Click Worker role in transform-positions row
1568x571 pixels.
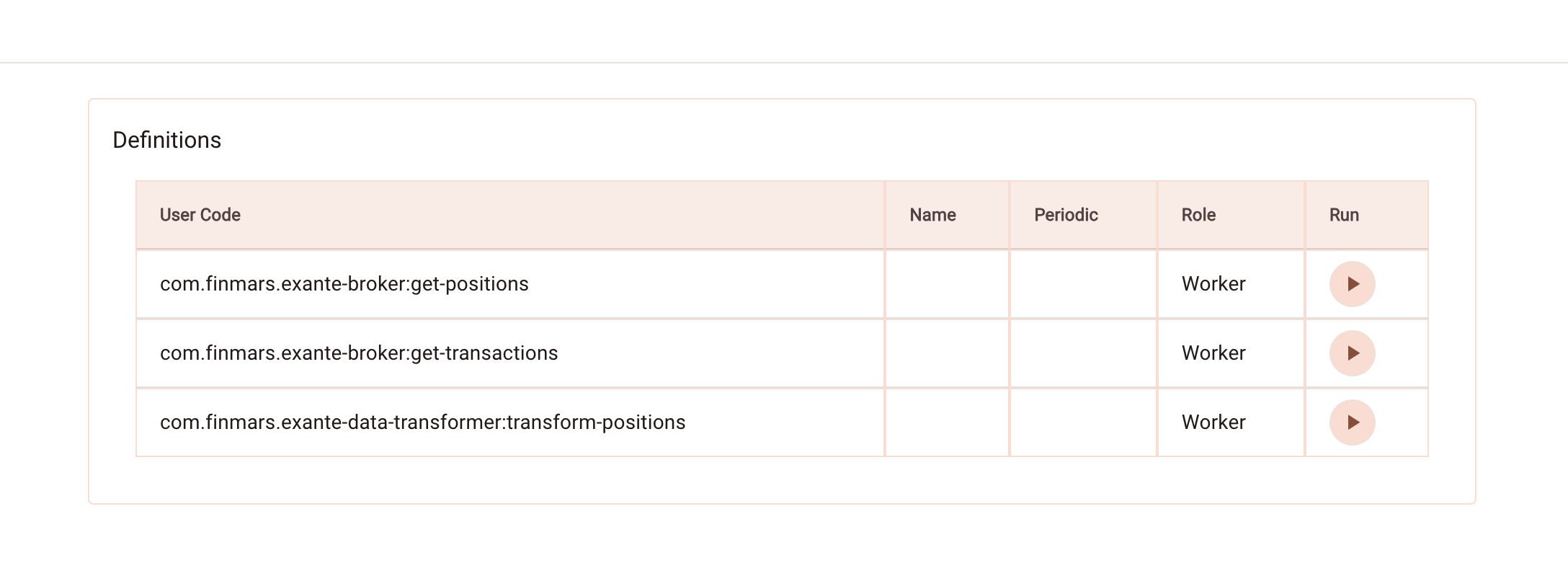tap(1213, 422)
